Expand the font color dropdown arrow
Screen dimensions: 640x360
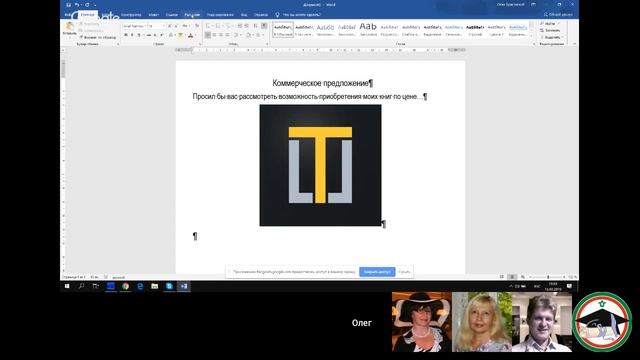(x=195, y=36)
